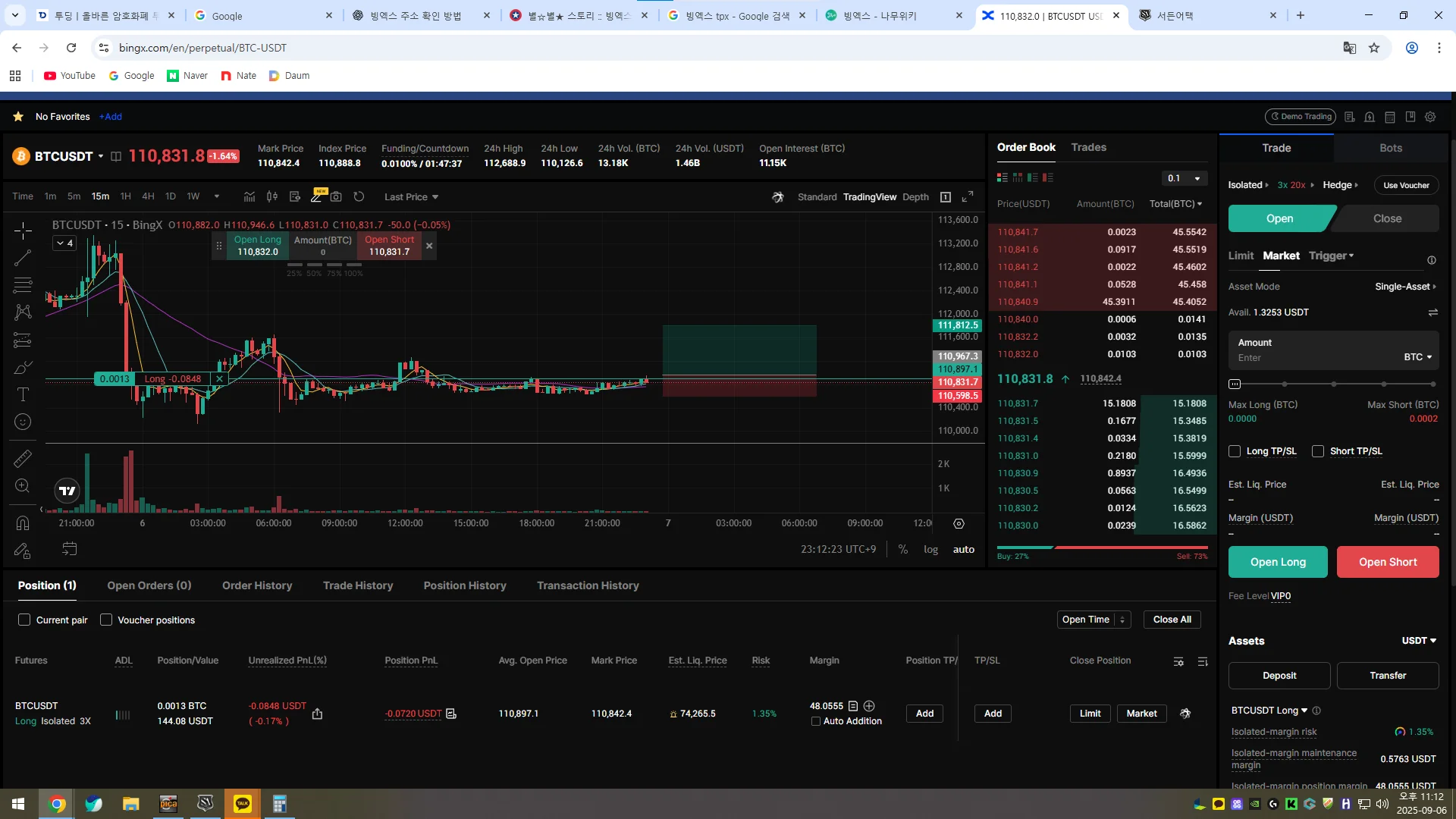Viewport: 1456px width, 819px height.
Task: Toggle the magnet mode icon
Action: click(x=23, y=522)
